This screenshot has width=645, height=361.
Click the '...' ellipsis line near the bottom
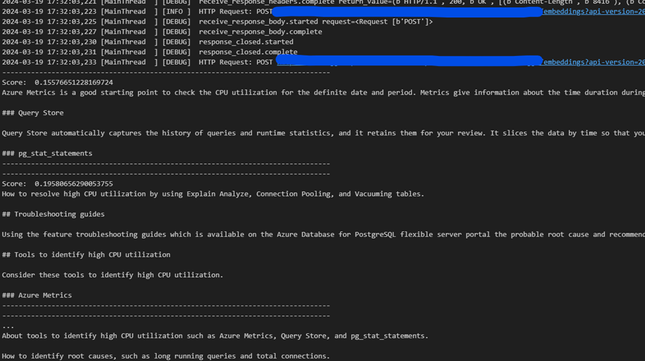click(8, 326)
